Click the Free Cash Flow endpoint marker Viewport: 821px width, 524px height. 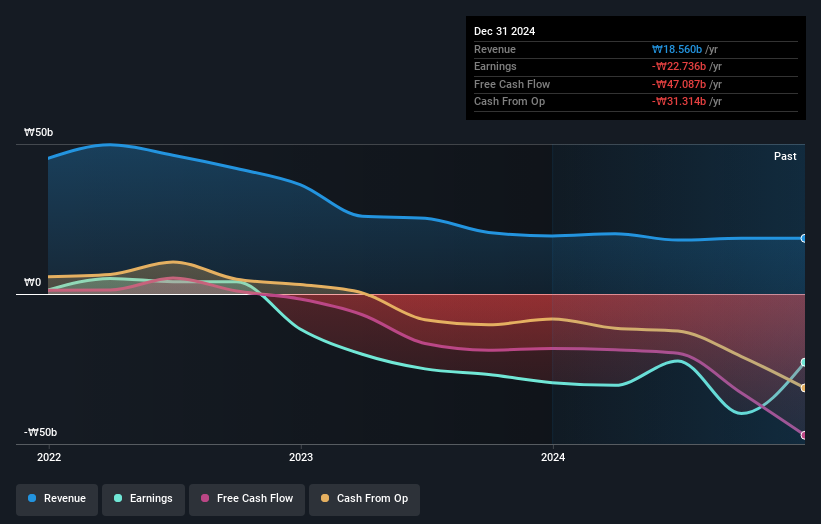pos(804,435)
